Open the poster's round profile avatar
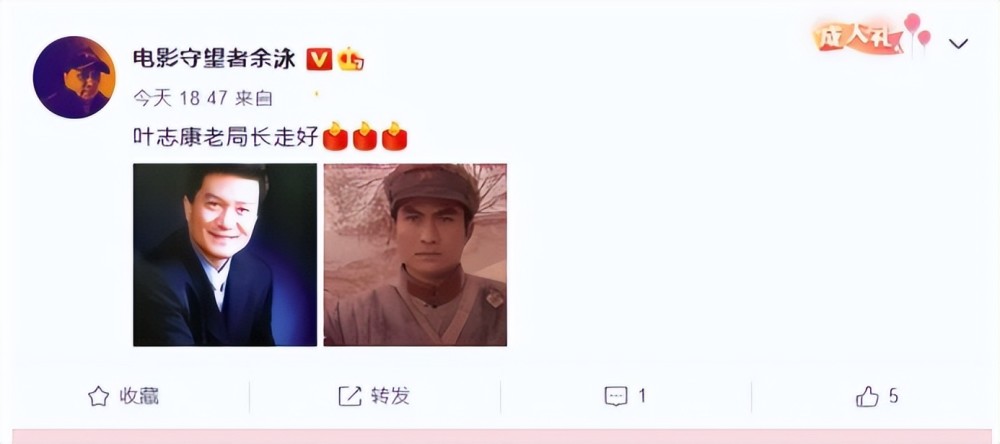 [74, 77]
